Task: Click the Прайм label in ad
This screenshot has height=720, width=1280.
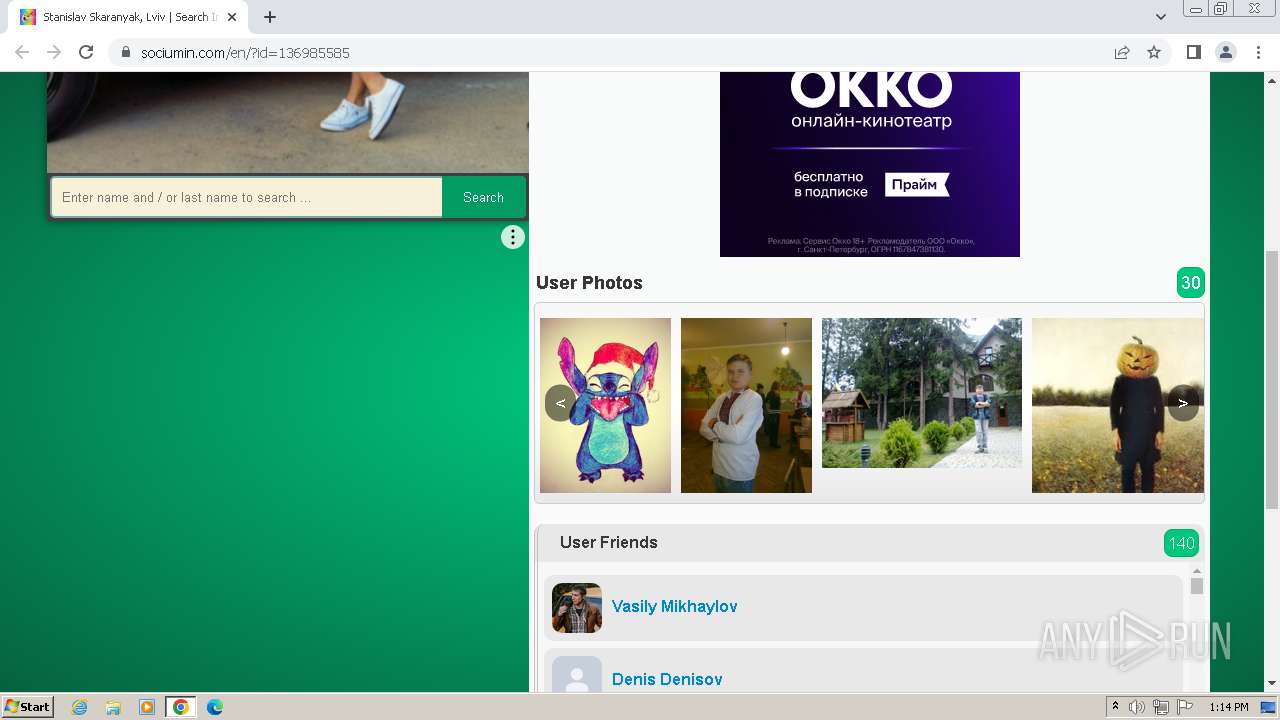Action: (916, 185)
